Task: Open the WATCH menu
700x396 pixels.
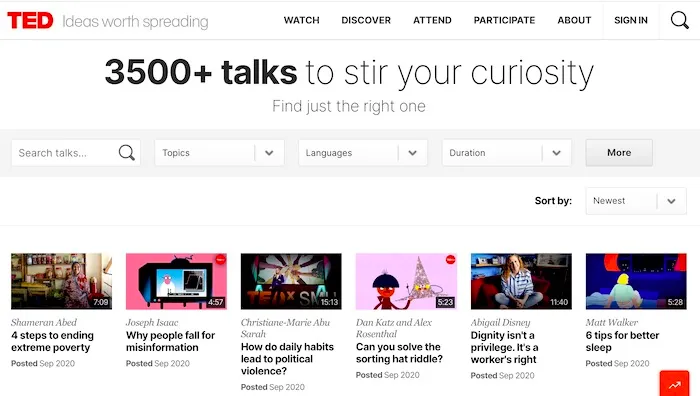Action: coord(302,20)
